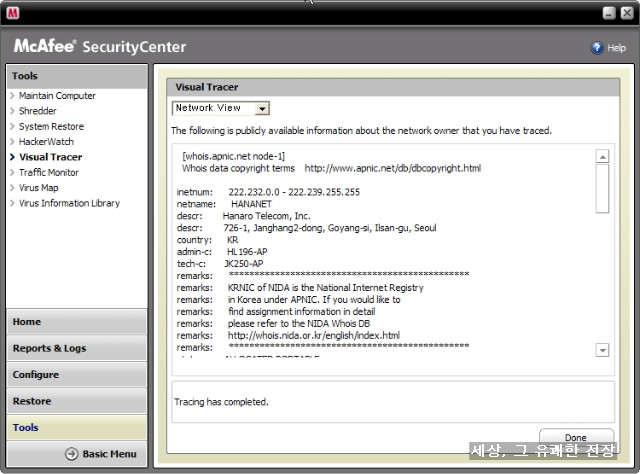Click the chevron beside HackerWatch
Screen dimensions: 640x474
[x=12, y=142]
